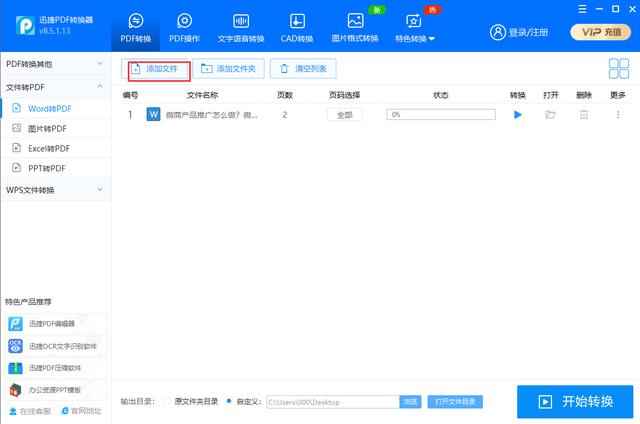Open 办公资源PPT模板 product
640x424 pixels.
coord(56,390)
